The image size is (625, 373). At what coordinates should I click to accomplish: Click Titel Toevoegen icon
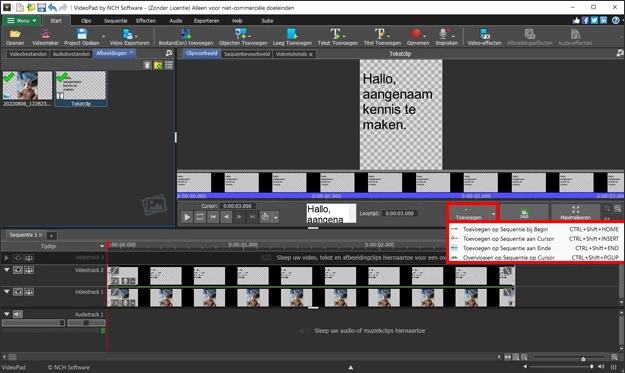pos(382,37)
